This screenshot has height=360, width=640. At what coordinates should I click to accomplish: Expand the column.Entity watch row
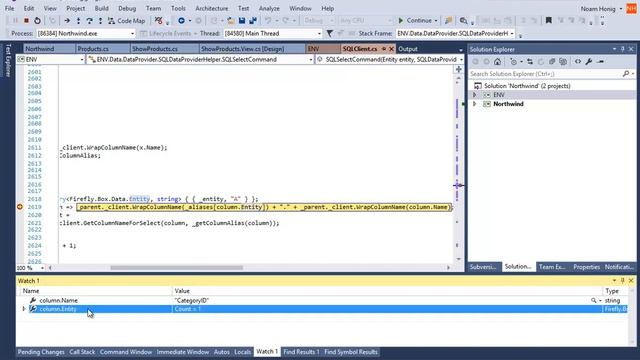point(24,309)
